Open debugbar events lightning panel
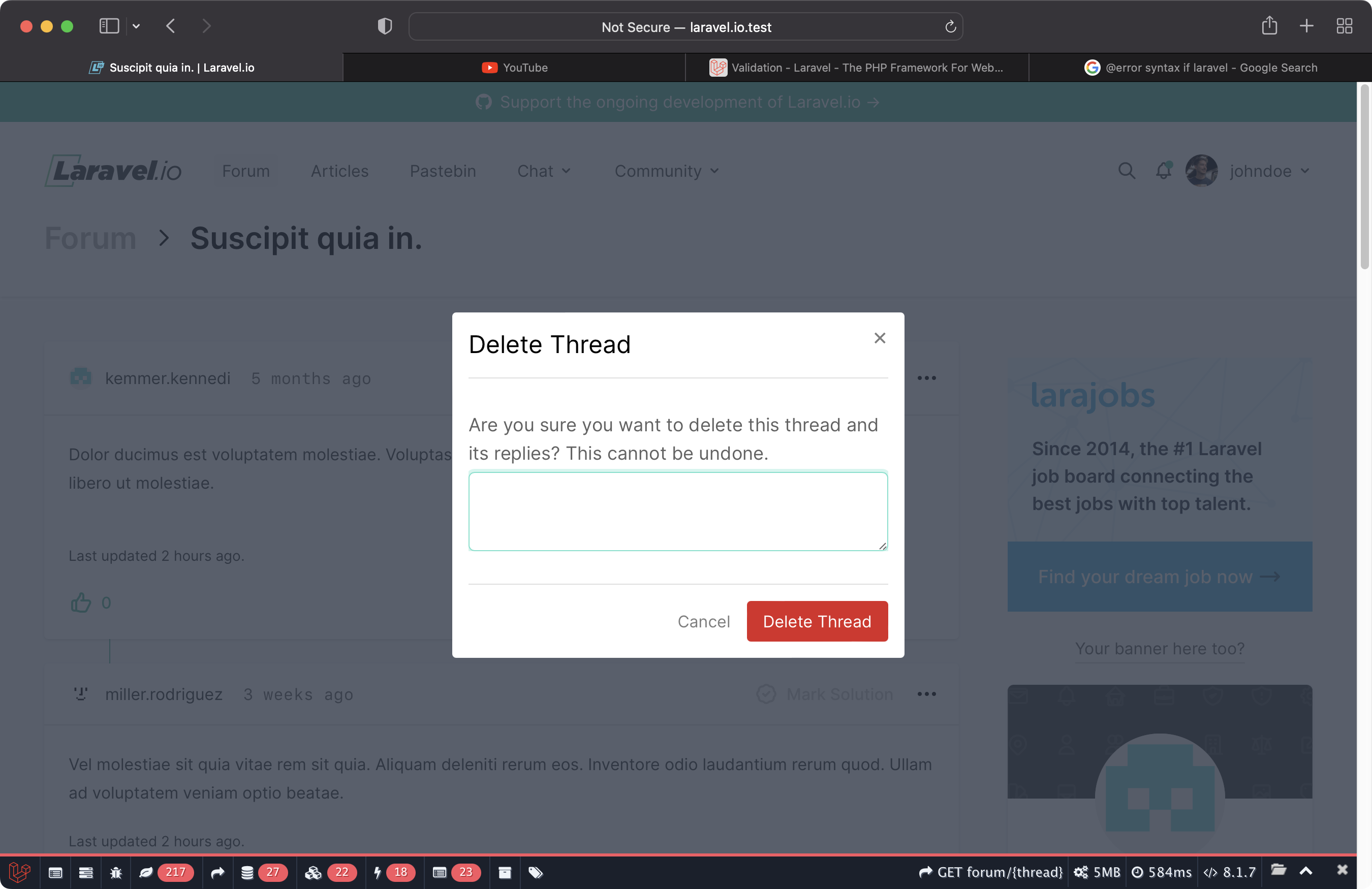 pyautogui.click(x=378, y=872)
